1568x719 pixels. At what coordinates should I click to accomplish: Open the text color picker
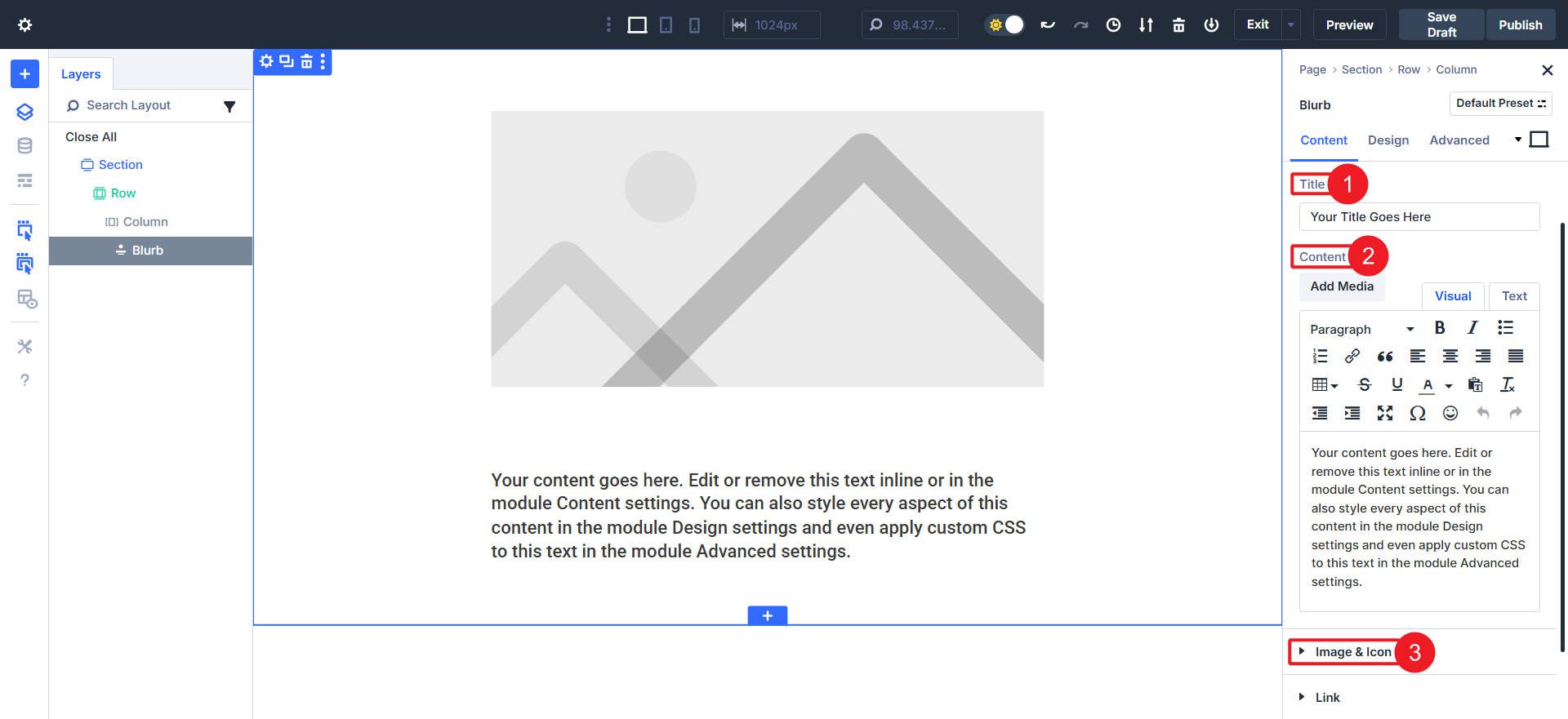pos(1428,385)
